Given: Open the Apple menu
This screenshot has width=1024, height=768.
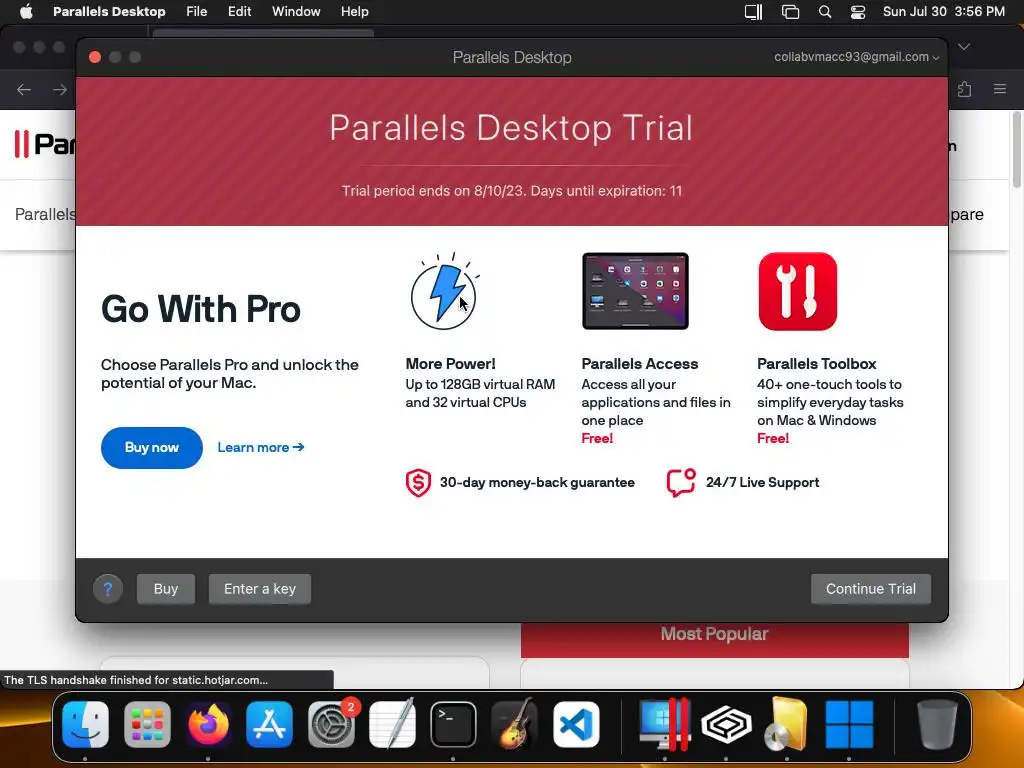Looking at the screenshot, I should 25,12.
